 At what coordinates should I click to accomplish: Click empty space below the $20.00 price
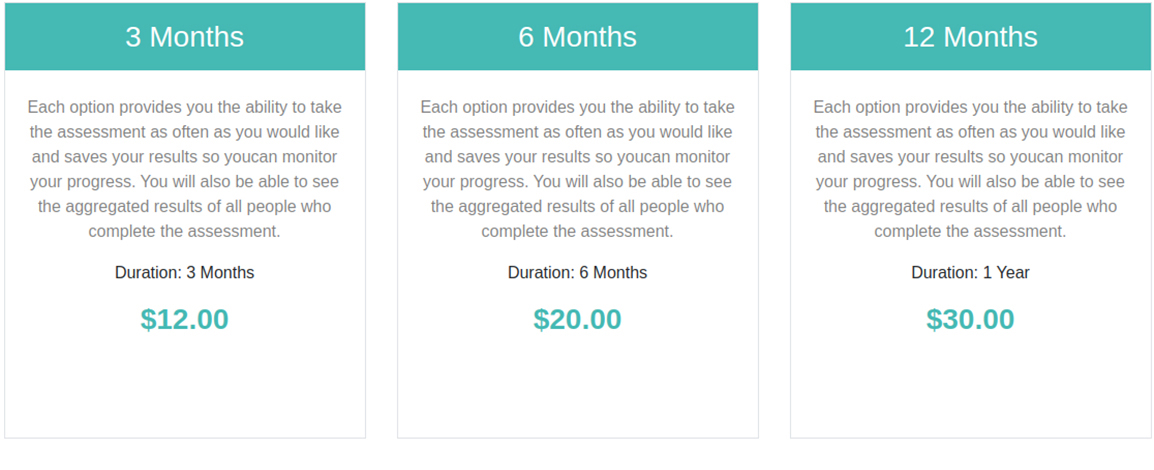[578, 386]
